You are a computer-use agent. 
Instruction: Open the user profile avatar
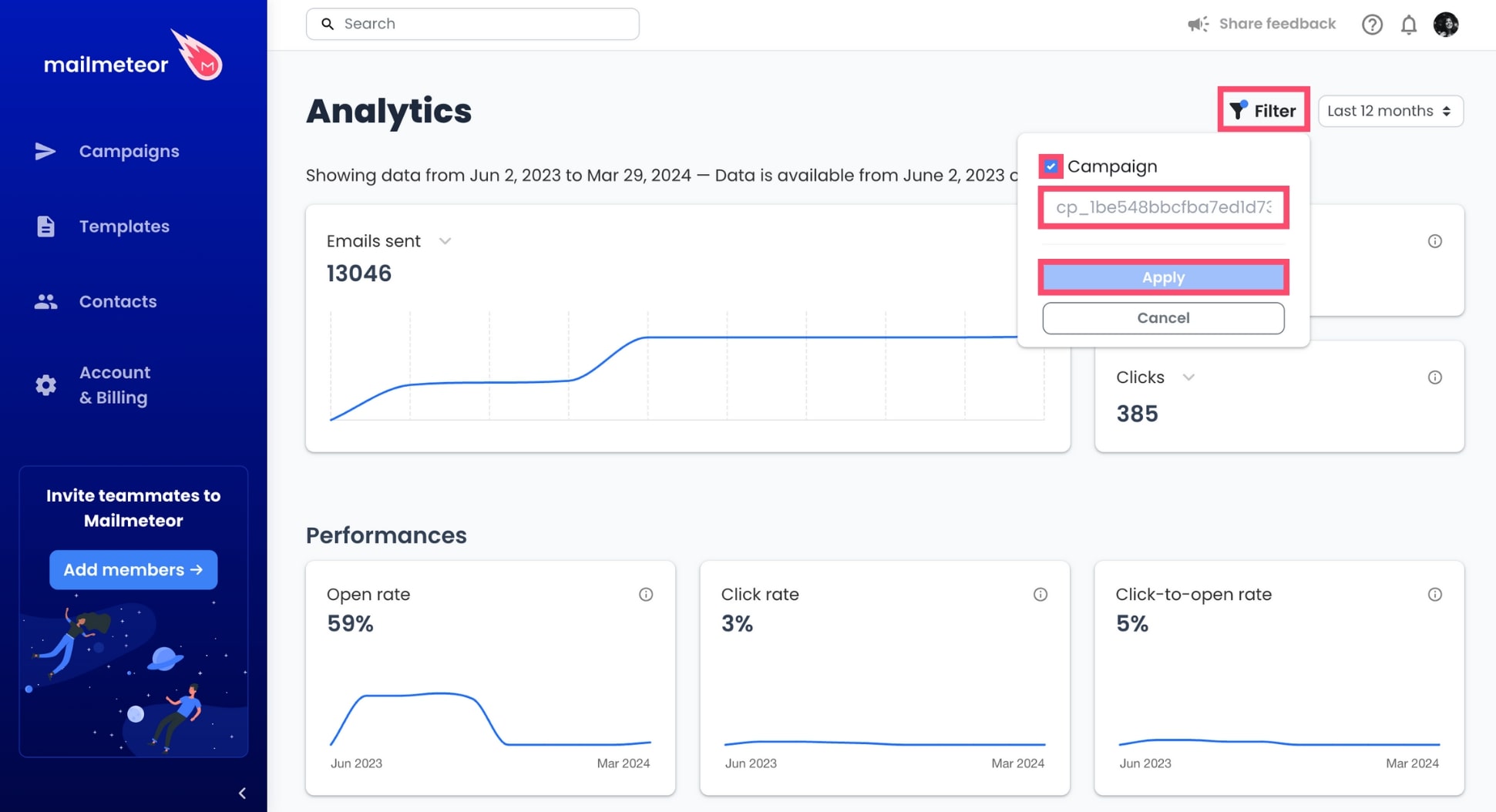[1446, 25]
